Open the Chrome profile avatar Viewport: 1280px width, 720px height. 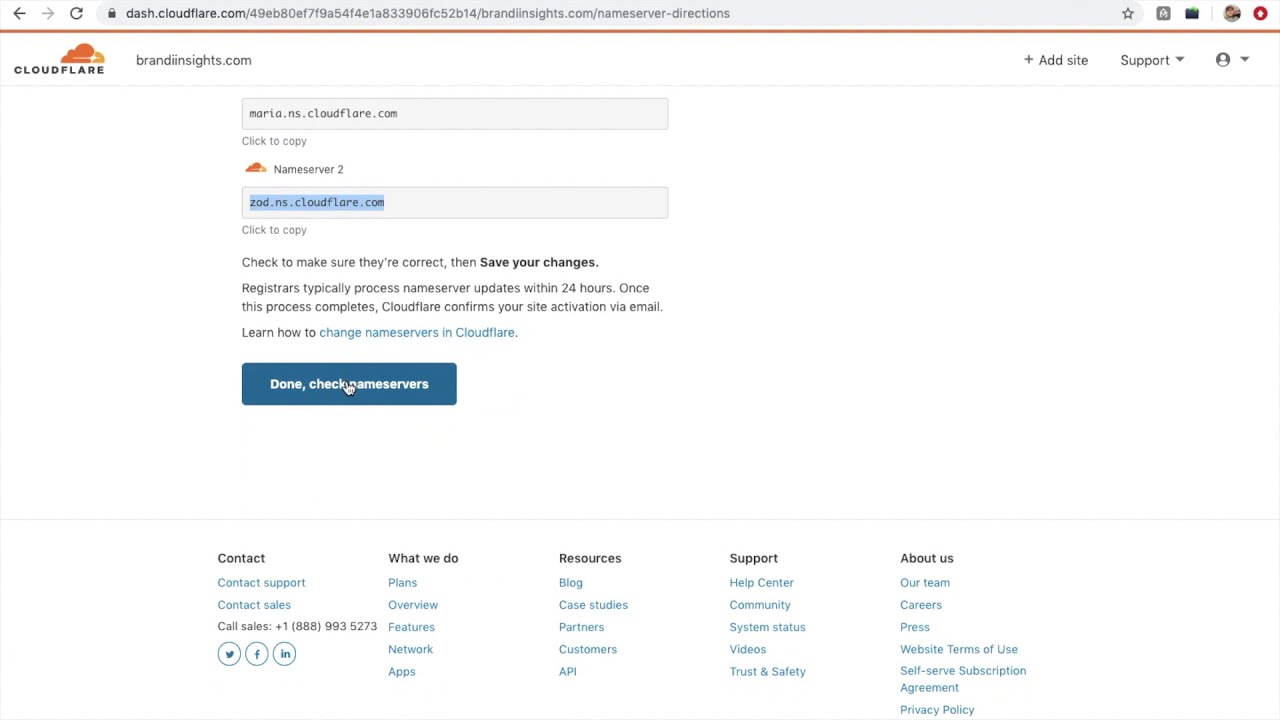pyautogui.click(x=1232, y=13)
